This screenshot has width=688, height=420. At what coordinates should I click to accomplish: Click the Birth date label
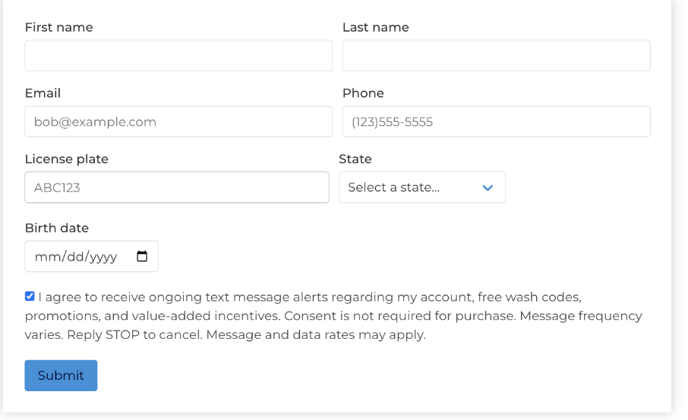pos(57,228)
